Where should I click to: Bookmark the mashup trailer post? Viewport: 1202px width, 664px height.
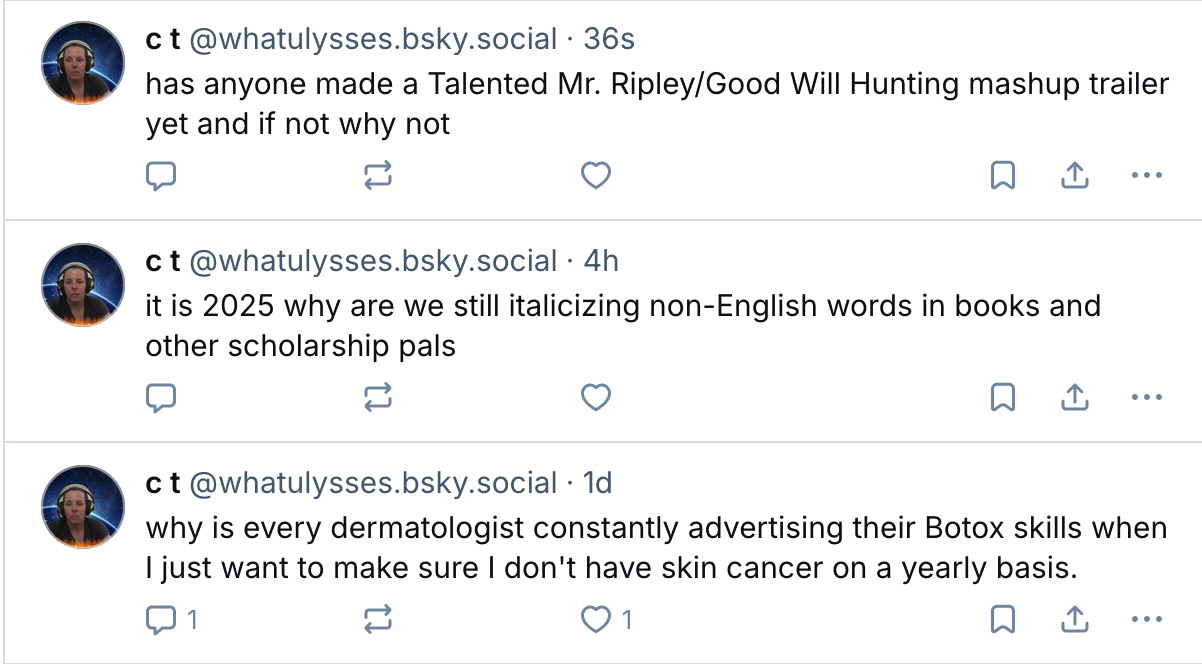point(1002,177)
